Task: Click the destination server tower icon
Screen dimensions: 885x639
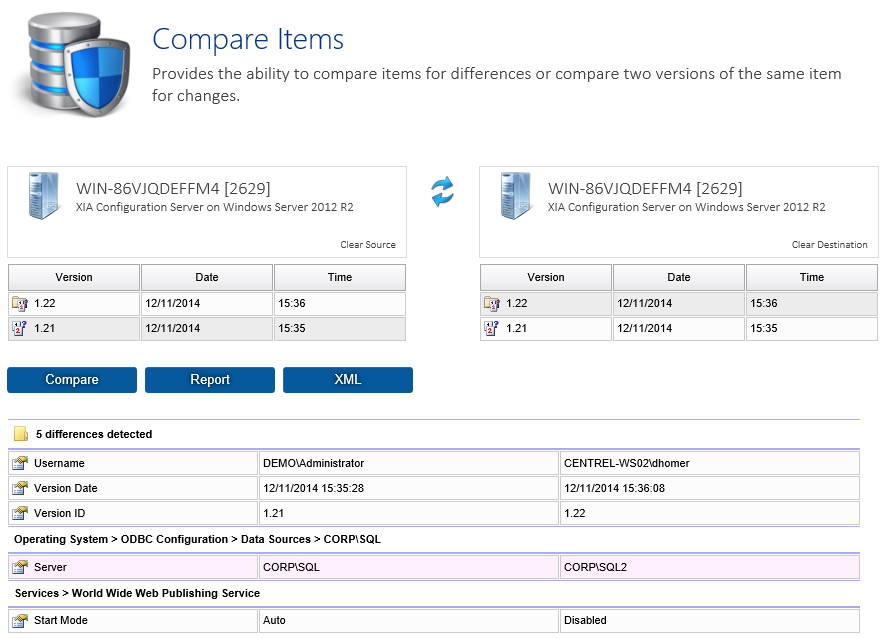Action: click(515, 196)
